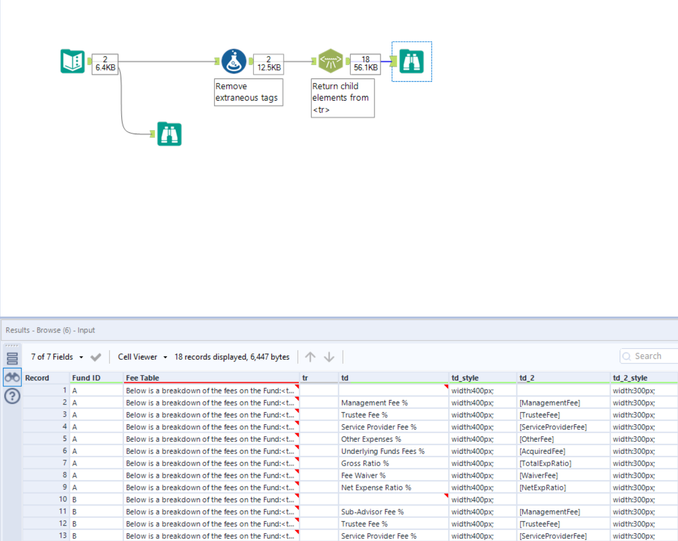The height and width of the screenshot is (541, 678).
Task: Select the Sub-Advisor Fee % cell
Action: (393, 512)
